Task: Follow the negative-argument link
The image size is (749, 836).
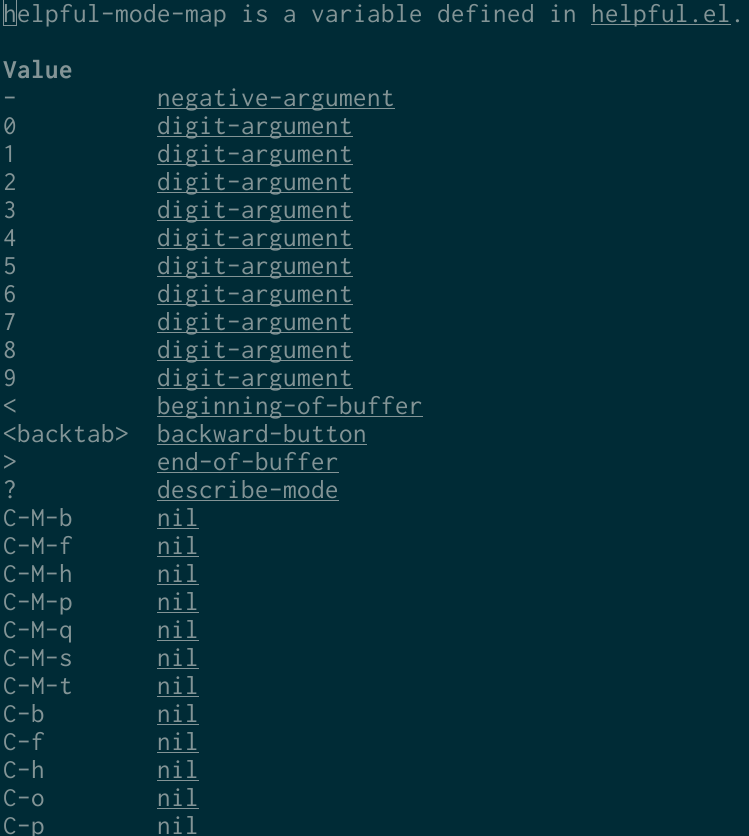Action: pyautogui.click(x=276, y=99)
